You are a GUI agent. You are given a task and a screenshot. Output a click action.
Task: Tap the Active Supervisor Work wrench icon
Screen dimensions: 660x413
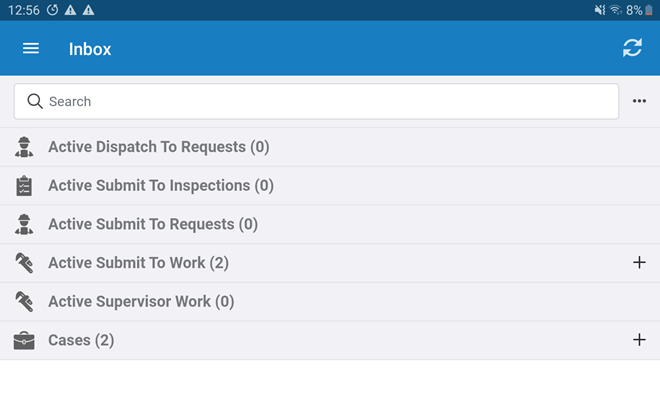[25, 301]
